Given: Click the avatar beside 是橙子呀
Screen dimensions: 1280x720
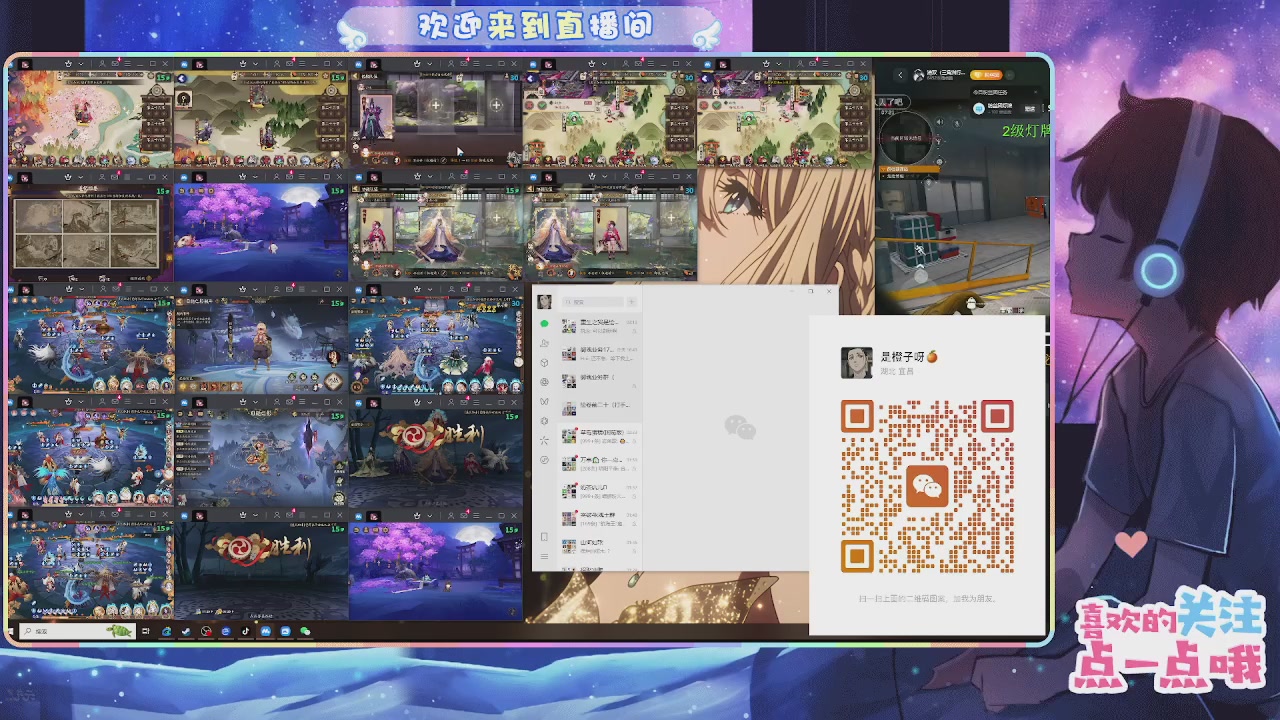Looking at the screenshot, I should point(857,363).
